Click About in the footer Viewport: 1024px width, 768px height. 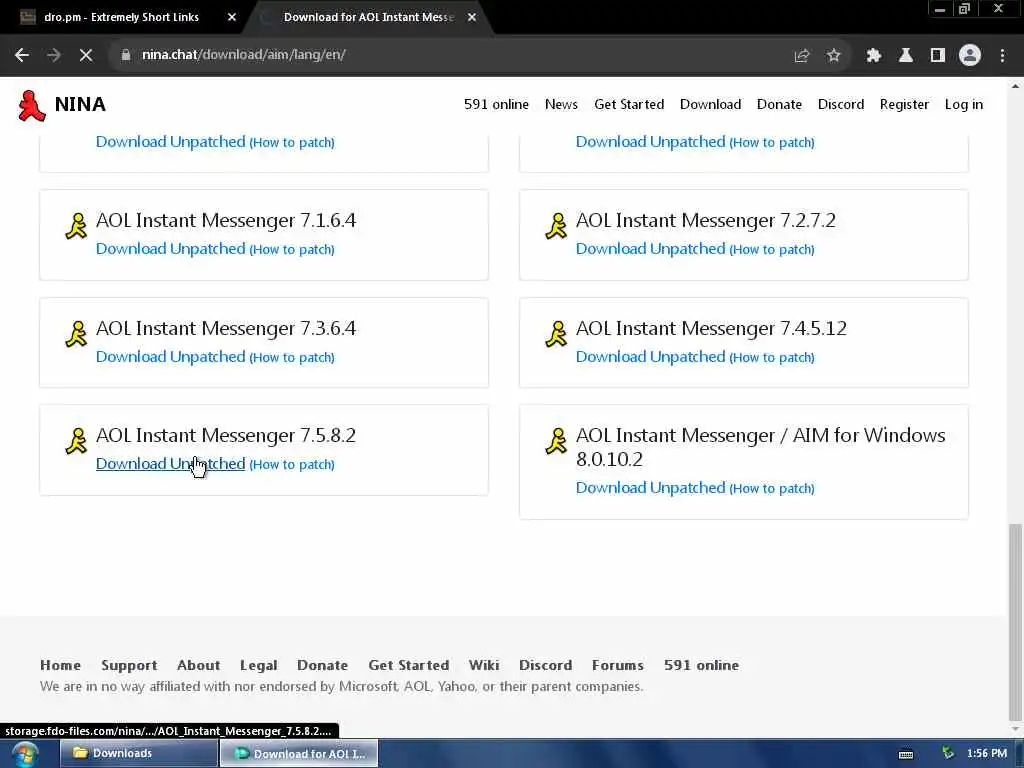(x=199, y=665)
